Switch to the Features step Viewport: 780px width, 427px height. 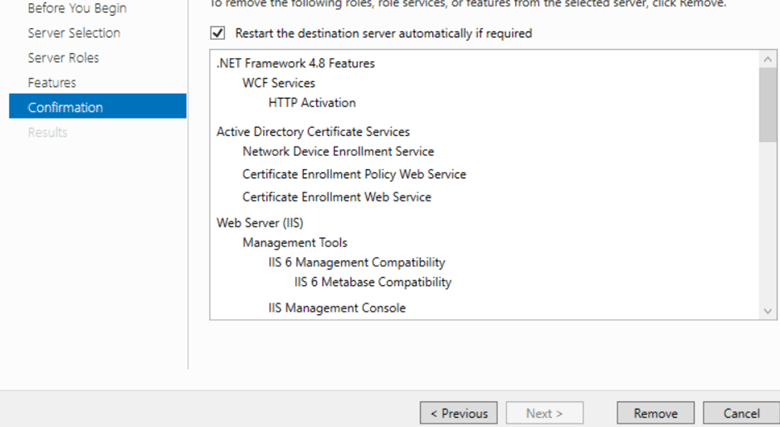[52, 83]
